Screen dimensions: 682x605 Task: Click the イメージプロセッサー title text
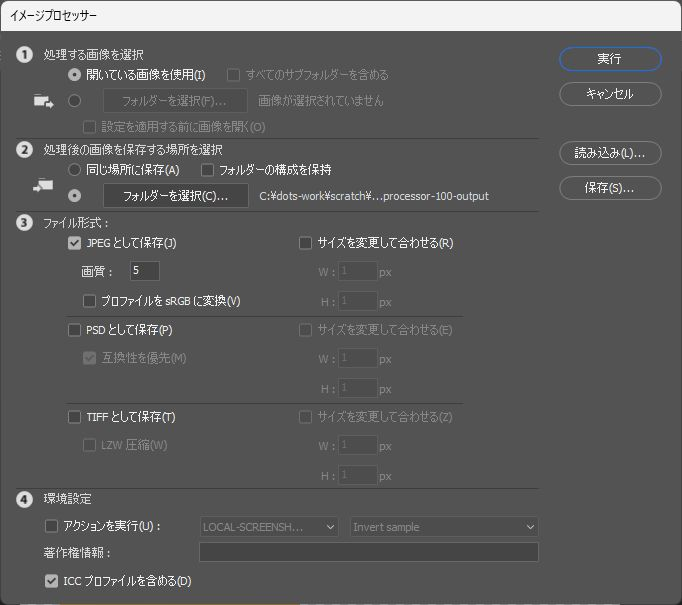(53, 16)
